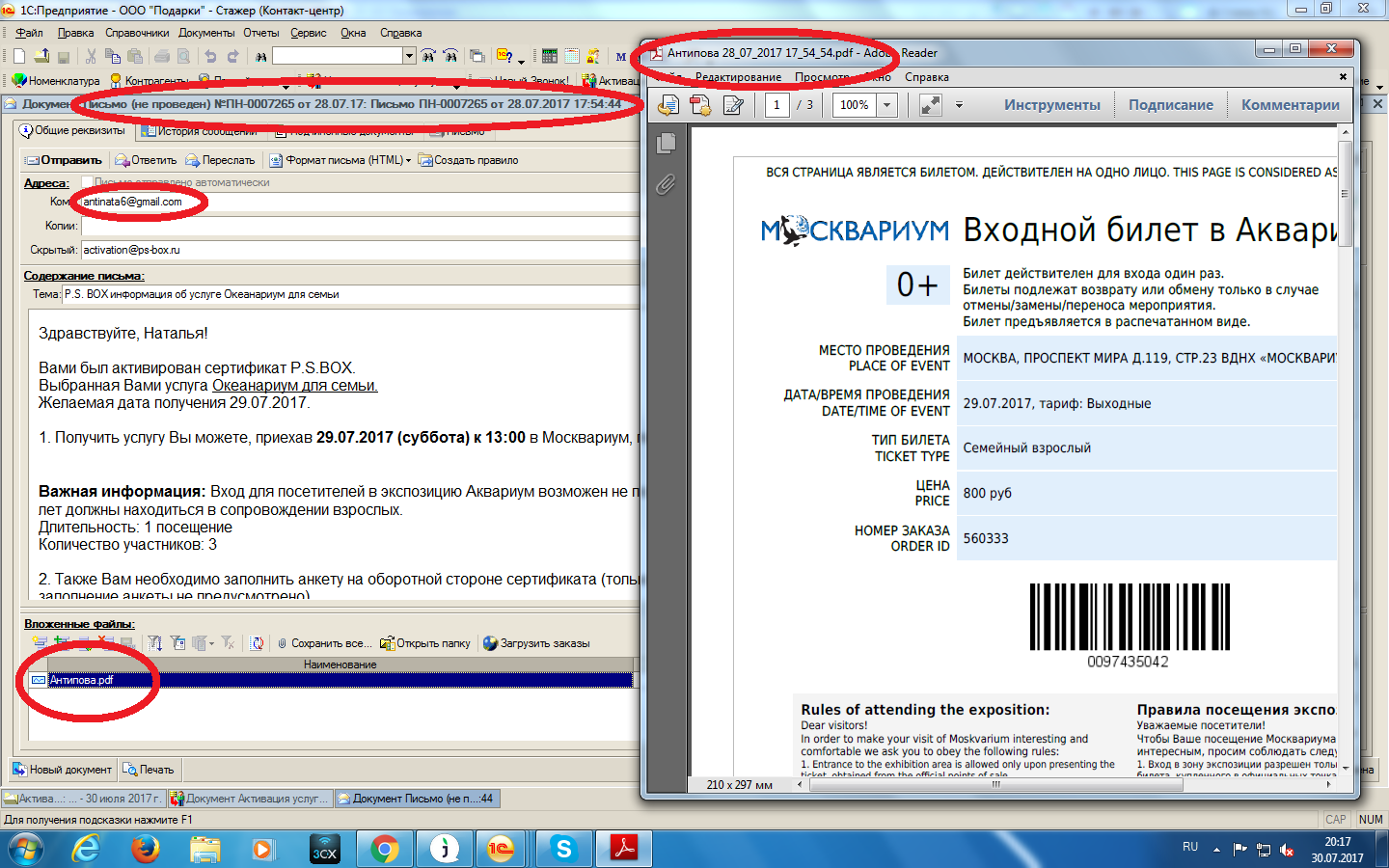Open the calculator icon in 1C toolbar
1389x868 pixels.
[x=550, y=56]
